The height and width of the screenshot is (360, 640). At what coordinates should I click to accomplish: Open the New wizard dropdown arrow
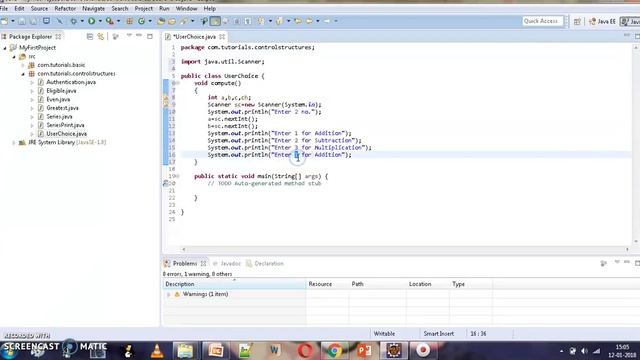click(13, 21)
